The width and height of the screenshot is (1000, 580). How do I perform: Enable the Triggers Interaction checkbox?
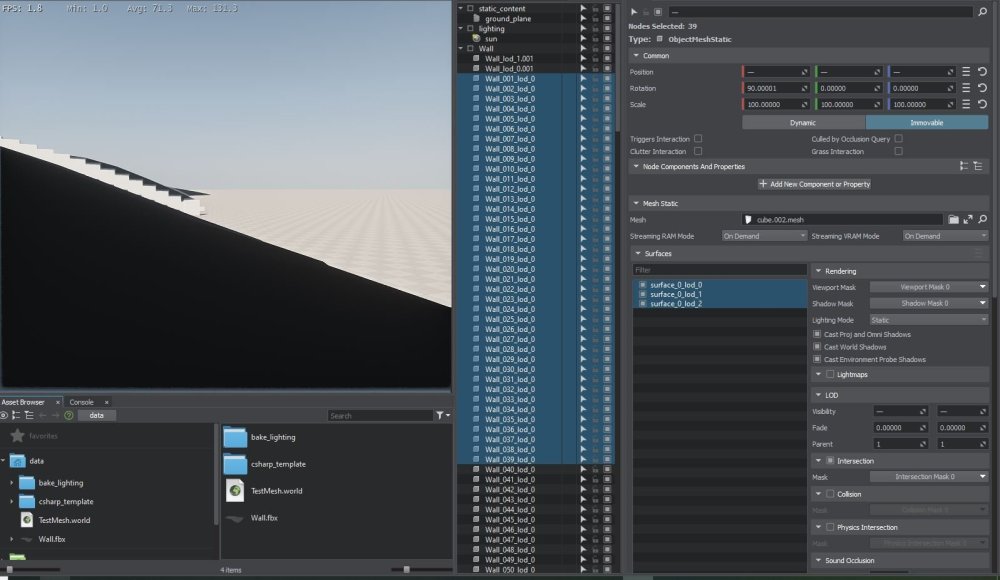tap(698, 139)
